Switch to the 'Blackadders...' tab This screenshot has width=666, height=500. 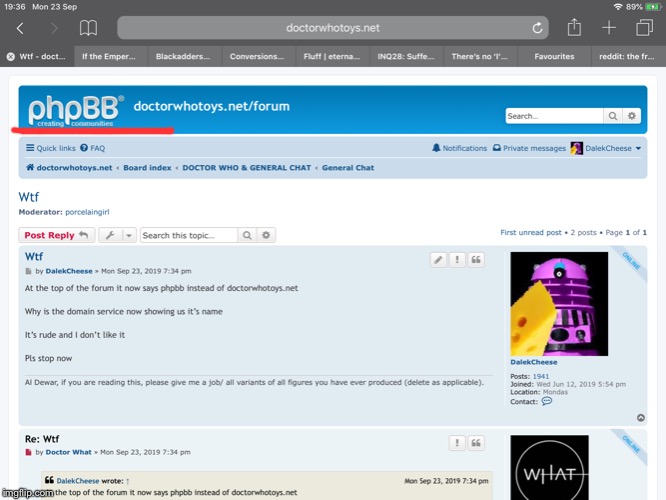[x=183, y=56]
